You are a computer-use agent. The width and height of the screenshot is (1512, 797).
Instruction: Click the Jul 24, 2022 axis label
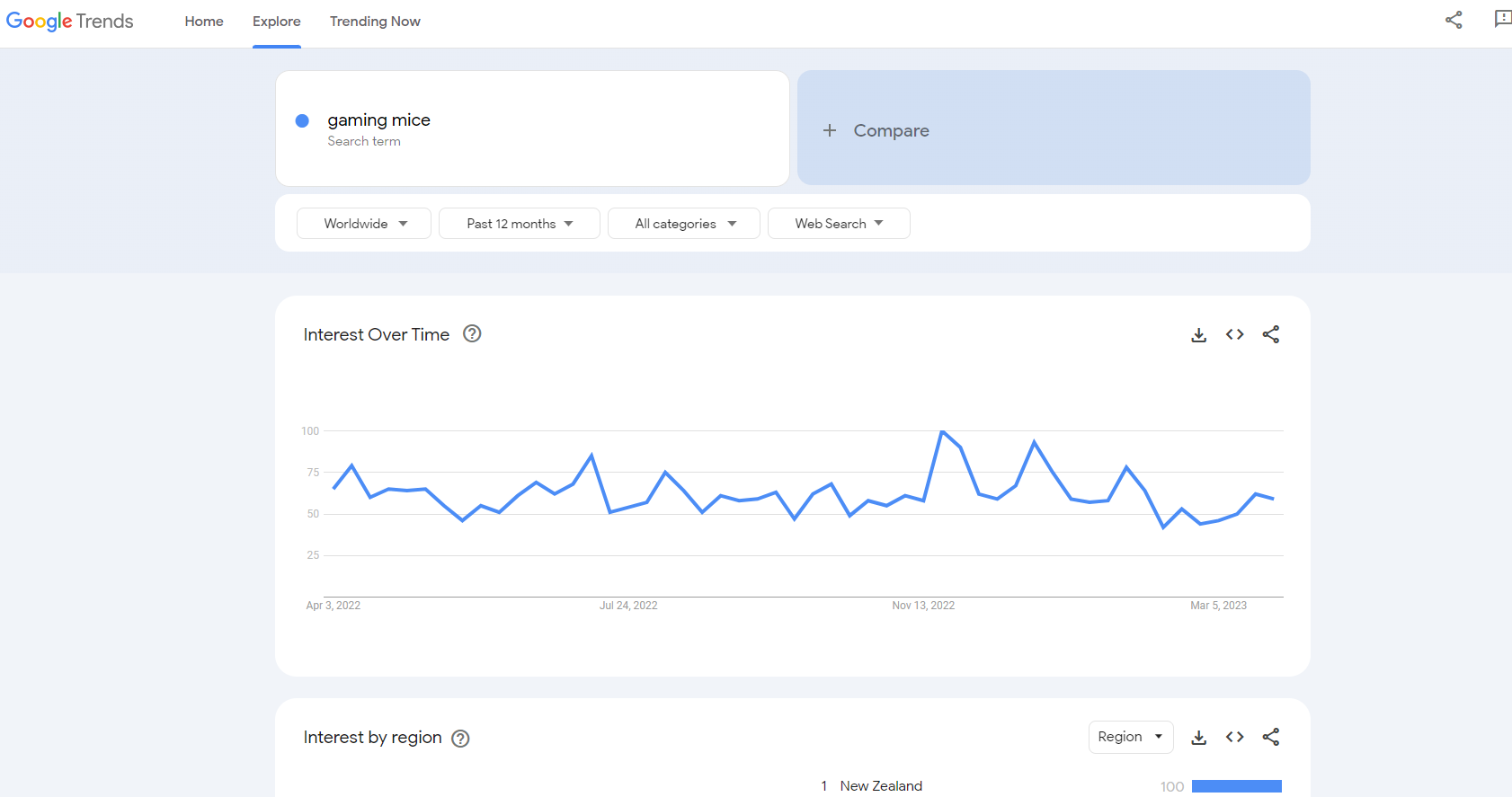click(x=628, y=606)
